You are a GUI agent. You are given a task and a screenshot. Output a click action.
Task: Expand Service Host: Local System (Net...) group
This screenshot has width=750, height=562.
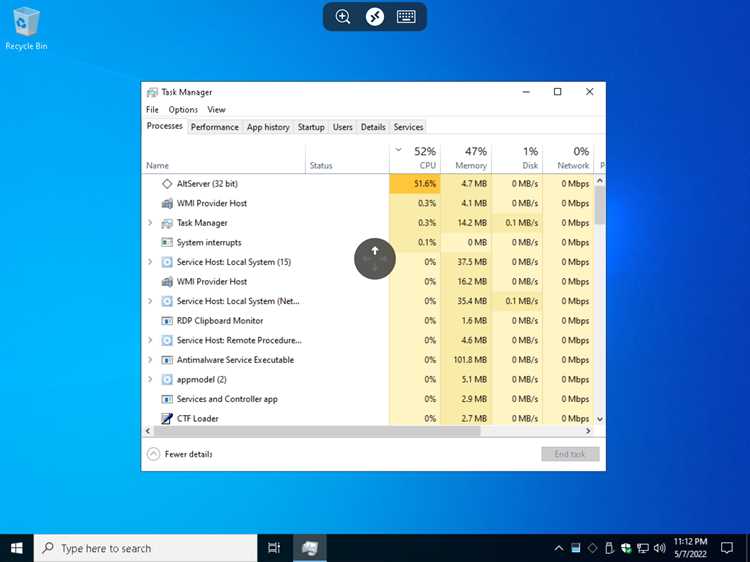[x=150, y=301]
